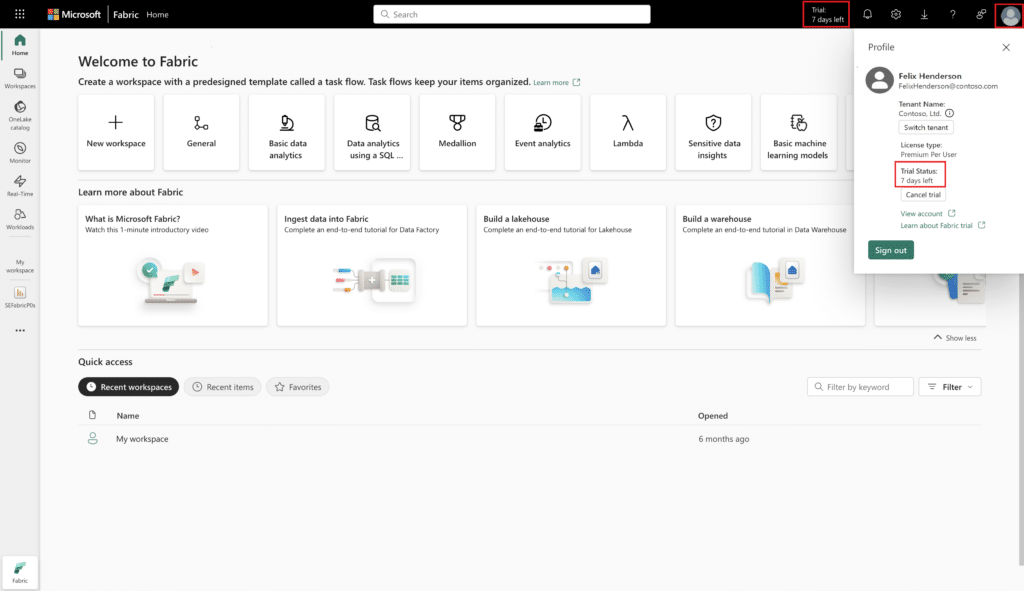Image resolution: width=1024 pixels, height=591 pixels.
Task: Open notifications from the bell icon
Action: [x=866, y=14]
